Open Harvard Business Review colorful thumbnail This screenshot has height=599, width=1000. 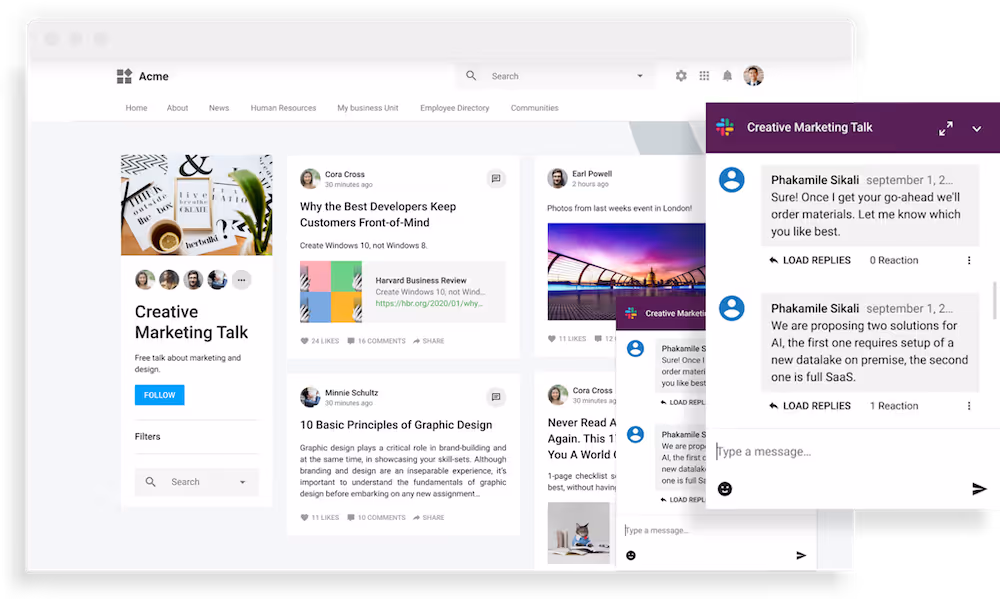tap(331, 292)
